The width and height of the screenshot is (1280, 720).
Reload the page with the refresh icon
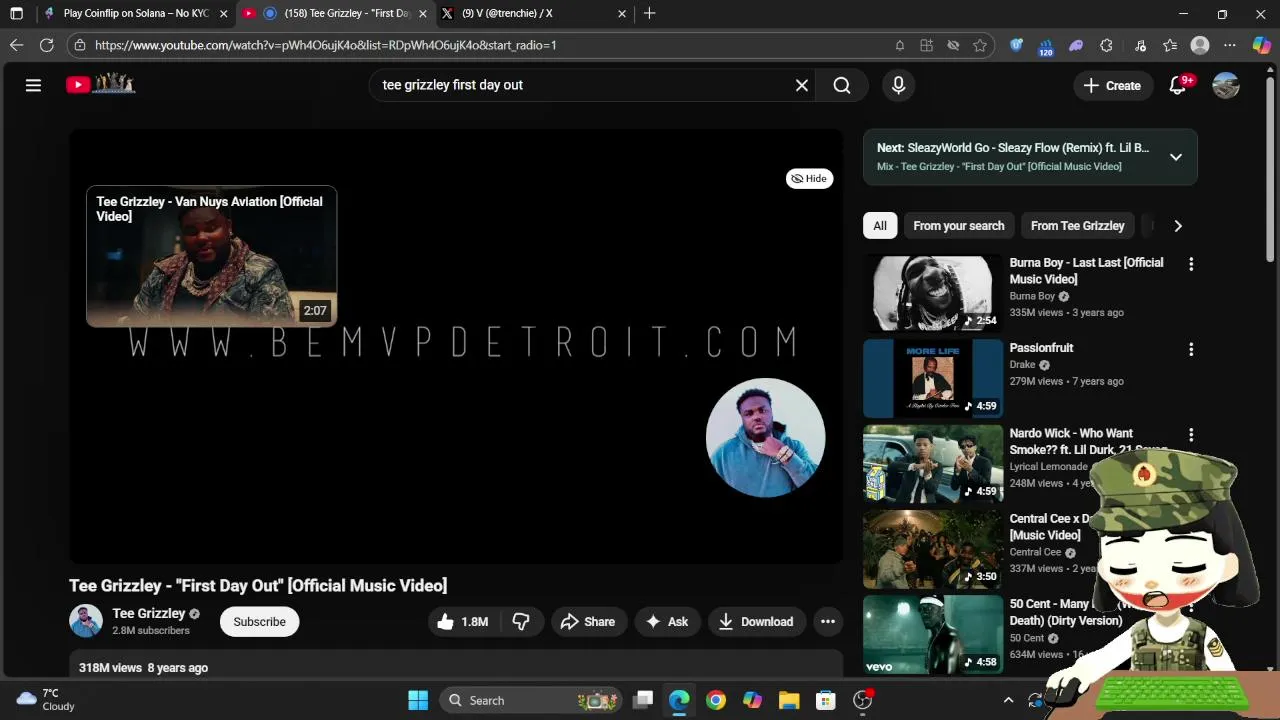coord(46,45)
